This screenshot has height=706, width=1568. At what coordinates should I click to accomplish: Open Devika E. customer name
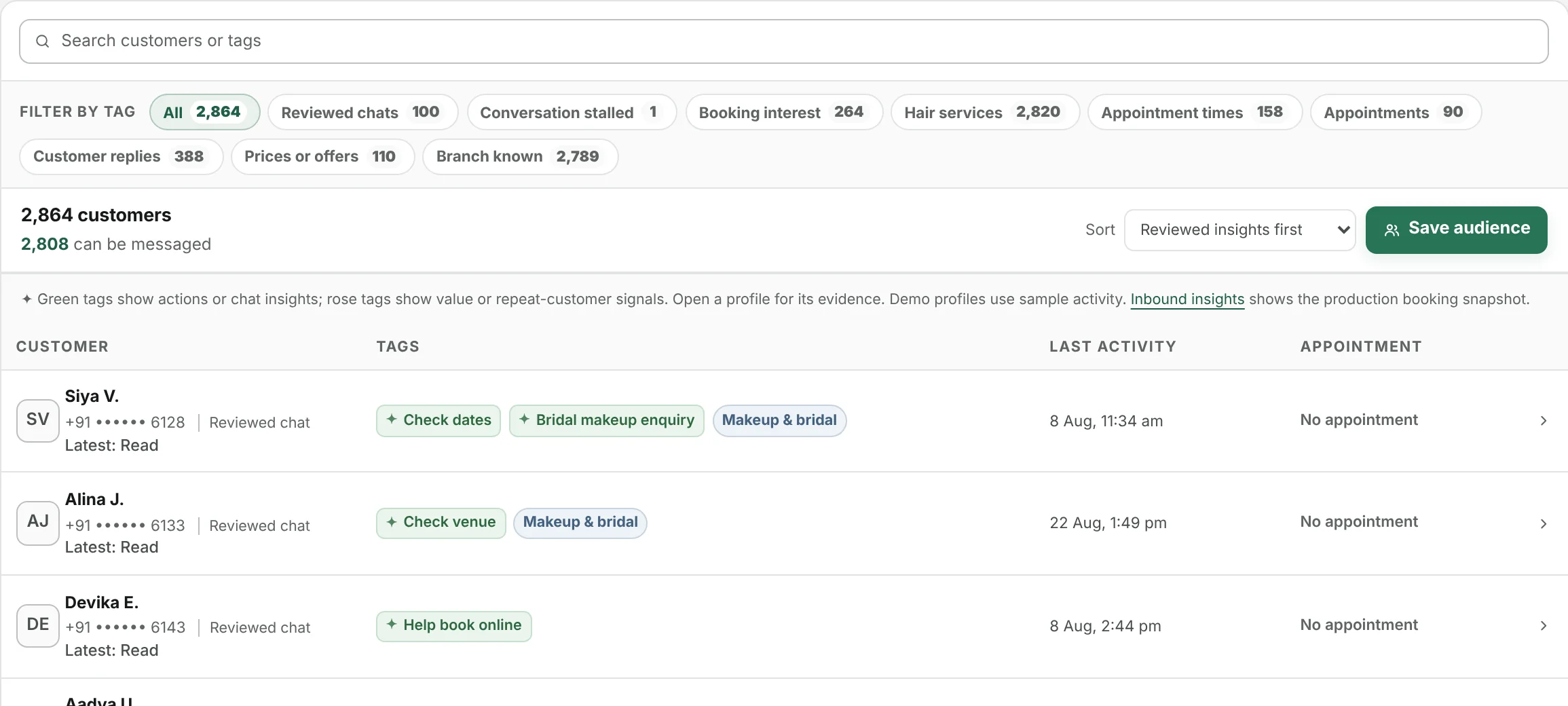tap(102, 603)
